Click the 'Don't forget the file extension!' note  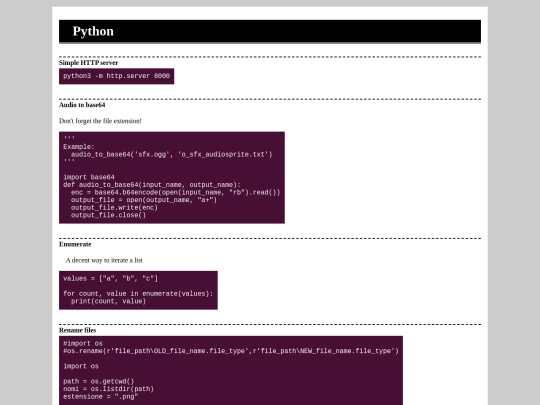coord(100,121)
